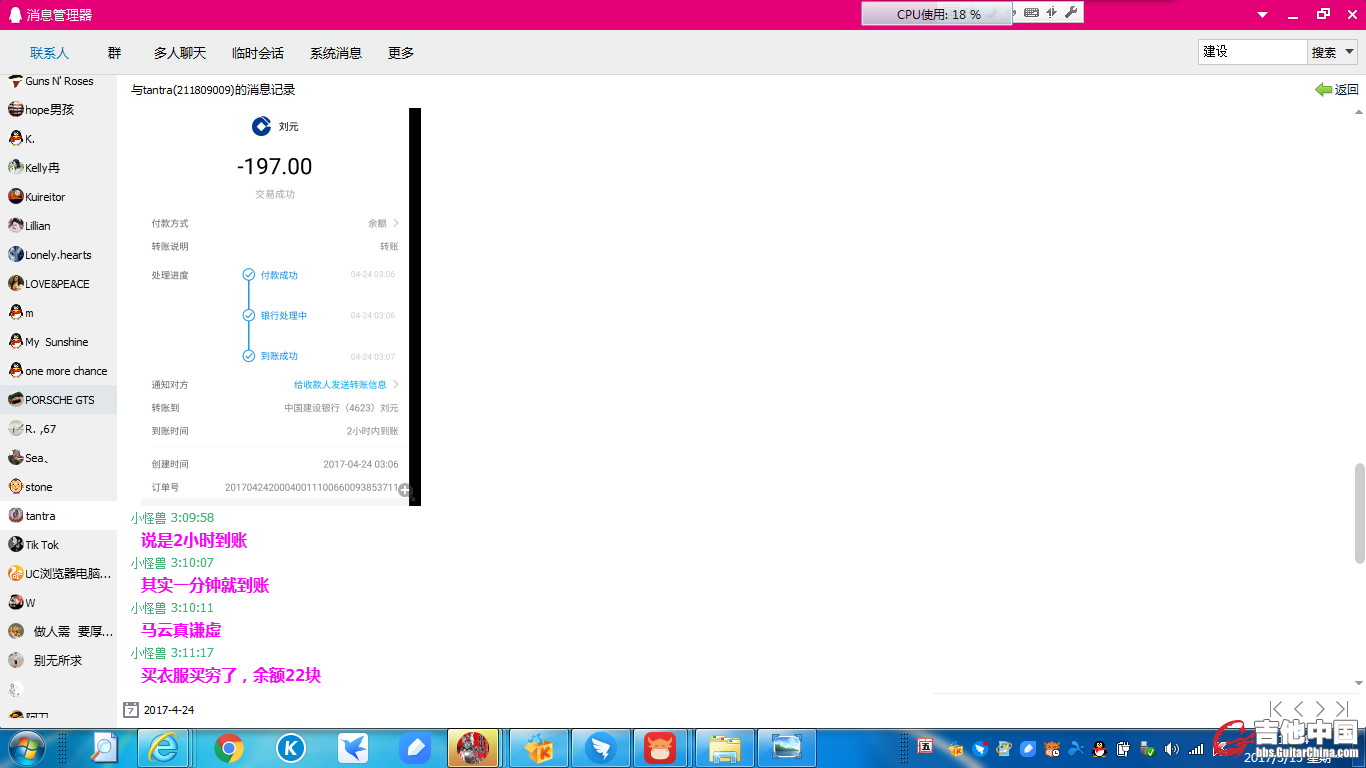Select contact PORSCHE GTS
This screenshot has width=1366, height=768.
(x=58, y=400)
